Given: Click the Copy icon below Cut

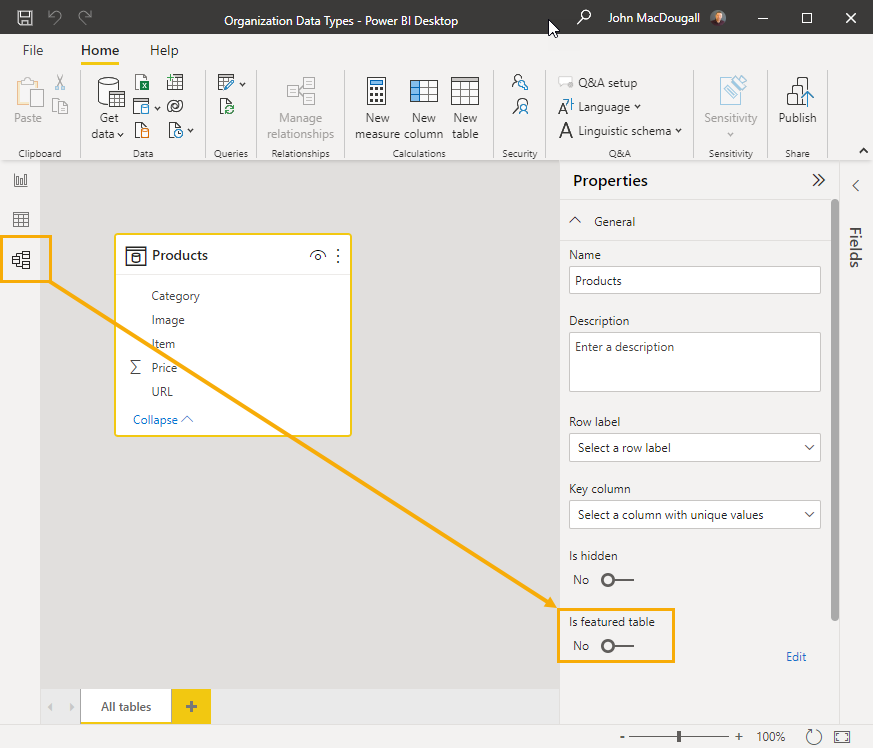Looking at the screenshot, I should pos(60,106).
